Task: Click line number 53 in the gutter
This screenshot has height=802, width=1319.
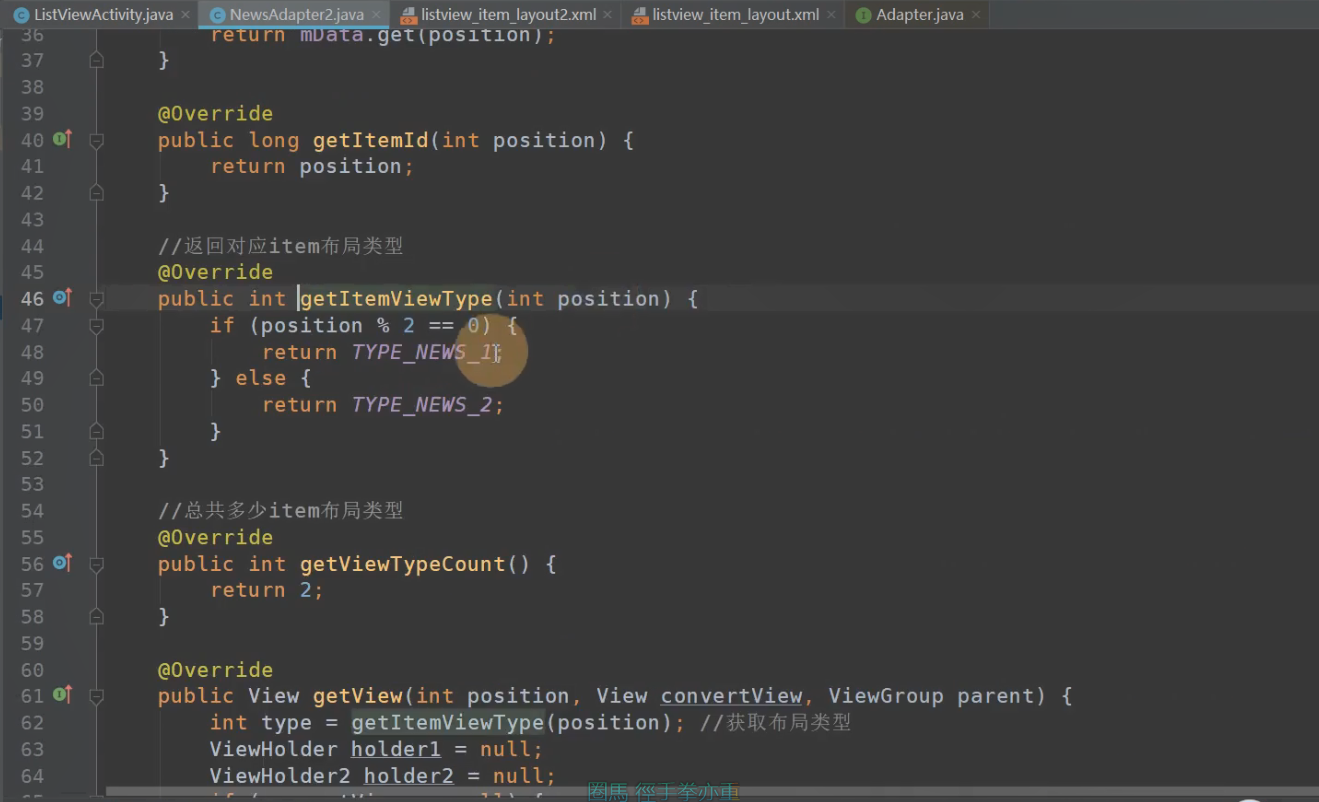Action: pyautogui.click(x=32, y=484)
